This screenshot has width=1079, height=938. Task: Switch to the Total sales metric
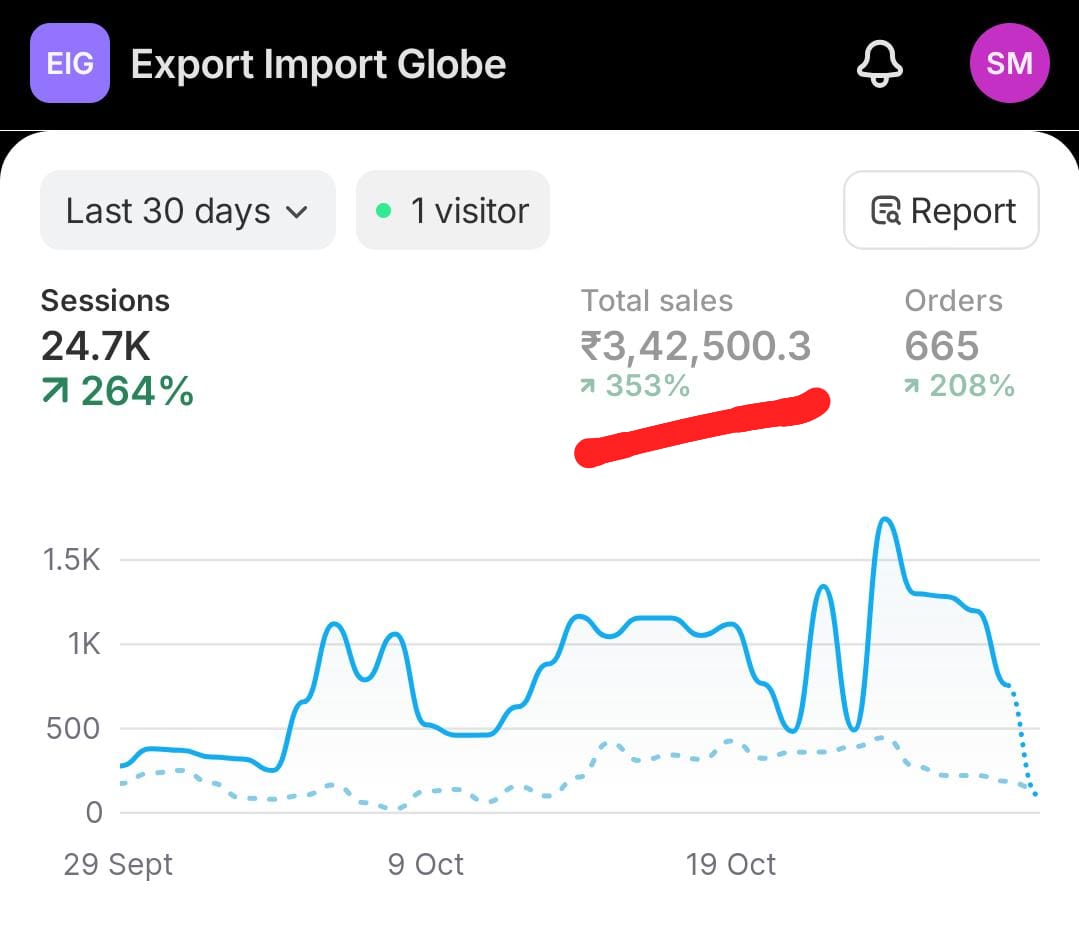point(657,301)
